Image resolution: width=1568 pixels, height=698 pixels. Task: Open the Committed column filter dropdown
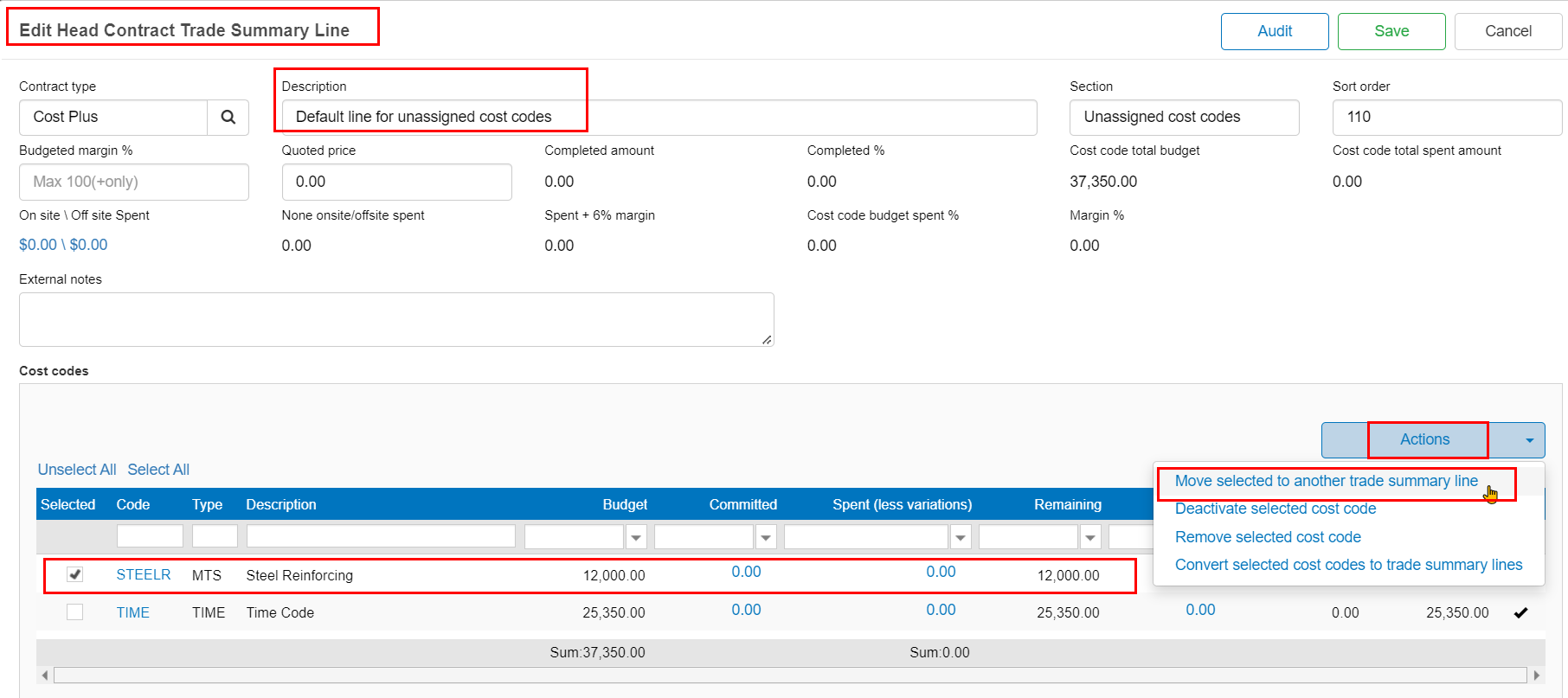766,537
